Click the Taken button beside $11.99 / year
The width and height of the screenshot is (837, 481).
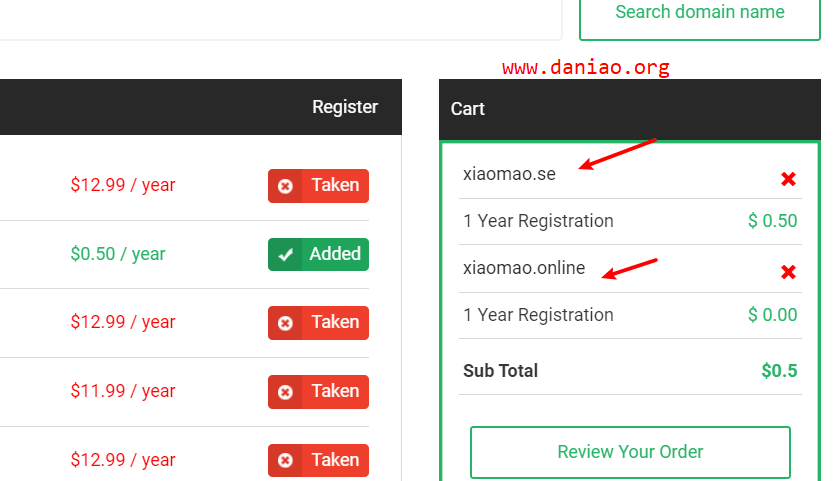click(318, 391)
